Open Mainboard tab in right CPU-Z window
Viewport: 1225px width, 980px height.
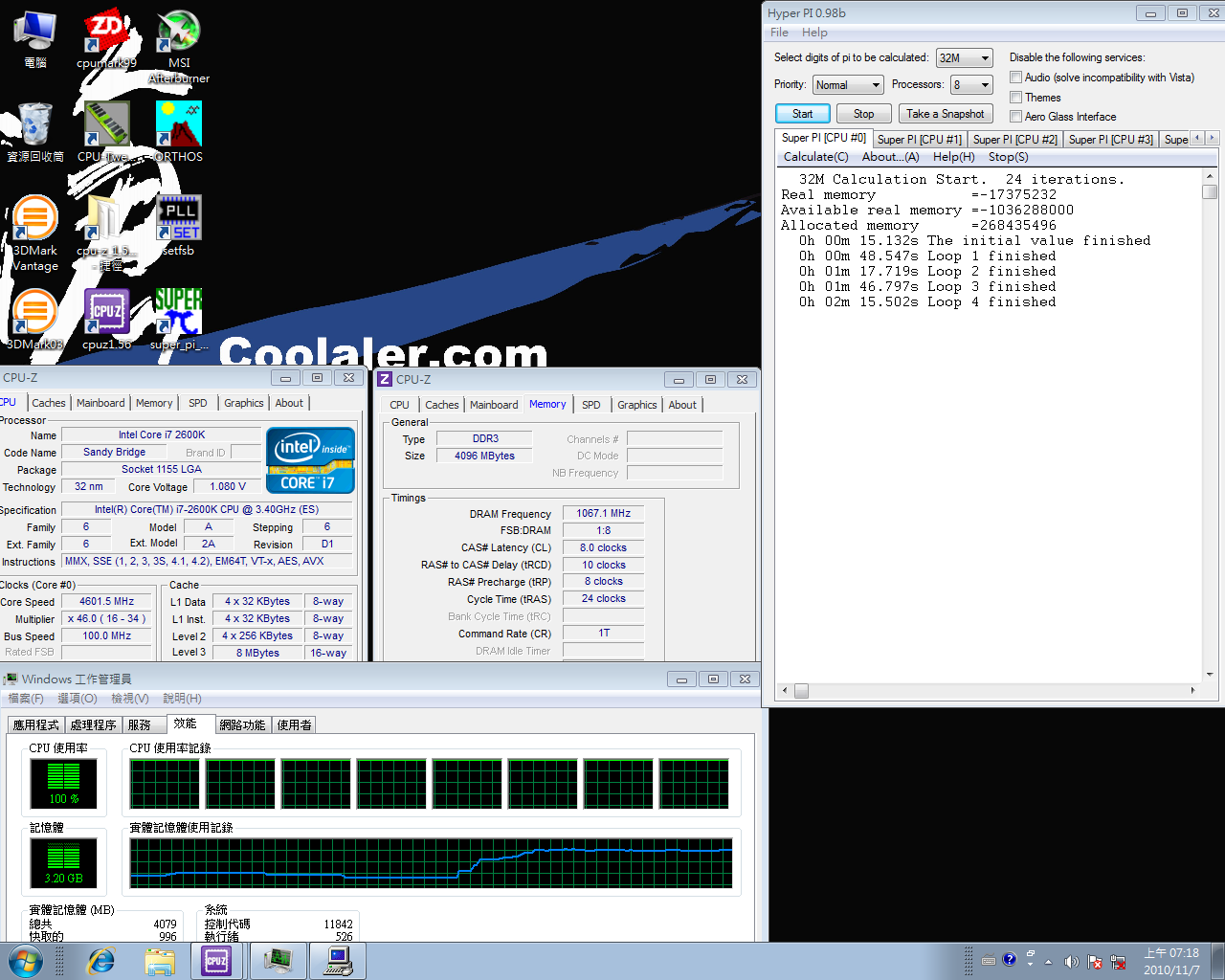pos(493,405)
